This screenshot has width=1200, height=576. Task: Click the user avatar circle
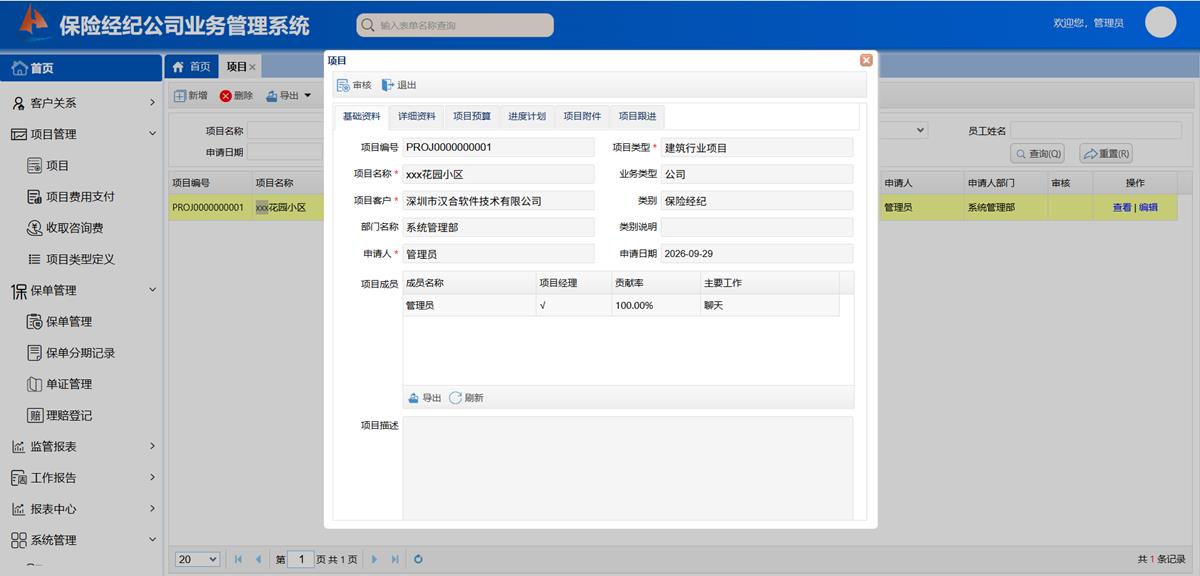click(x=1161, y=22)
